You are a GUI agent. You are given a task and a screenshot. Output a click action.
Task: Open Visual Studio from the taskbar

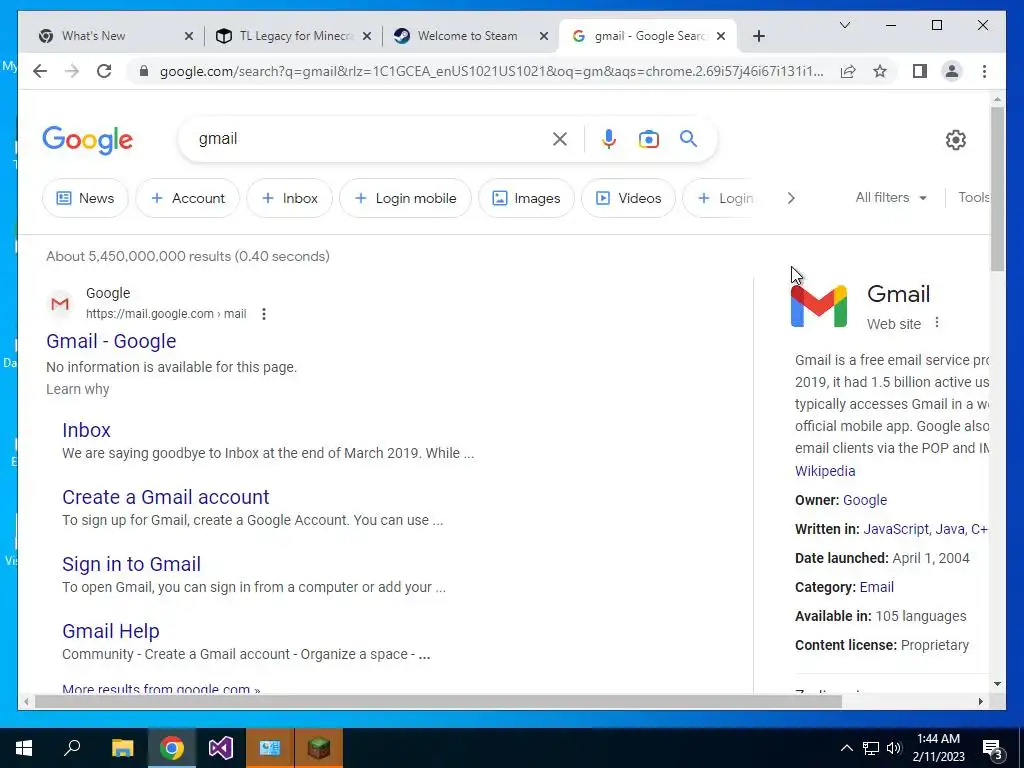221,748
